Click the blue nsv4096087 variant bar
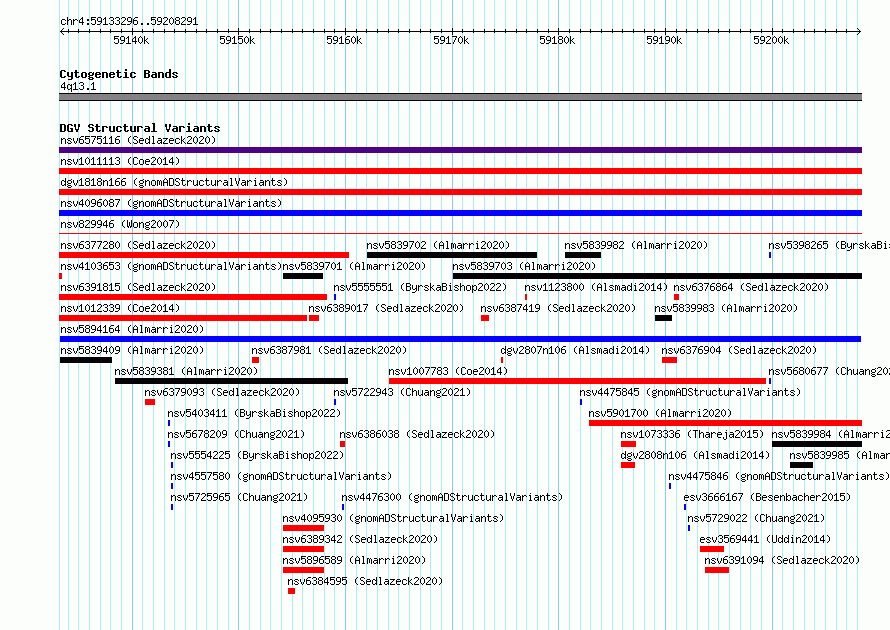Viewport: 890px width, 630px height. [460, 213]
